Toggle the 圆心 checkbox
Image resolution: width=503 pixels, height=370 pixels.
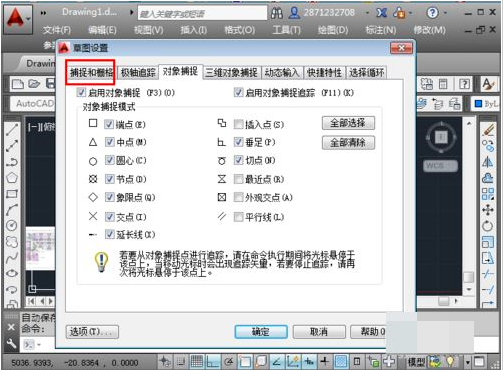point(110,160)
